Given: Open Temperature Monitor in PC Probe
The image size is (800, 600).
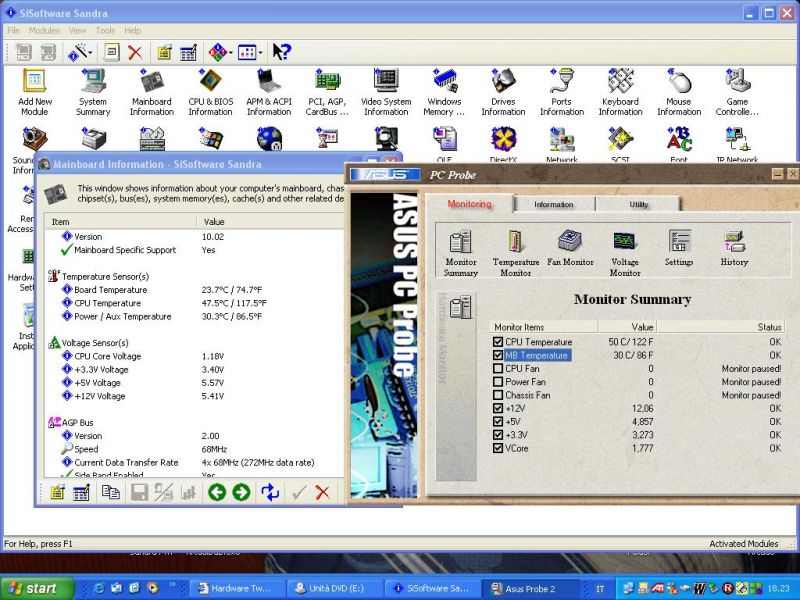Looking at the screenshot, I should pos(515,253).
